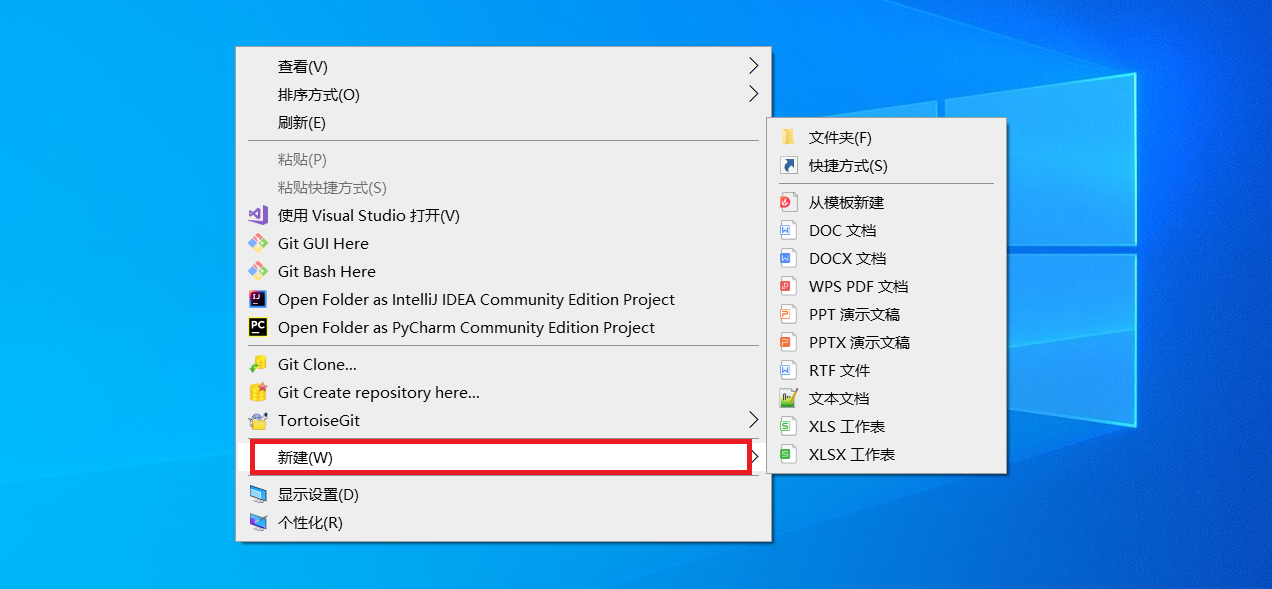The image size is (1272, 589).
Task: Click the Personalize icon
Action: [x=258, y=522]
